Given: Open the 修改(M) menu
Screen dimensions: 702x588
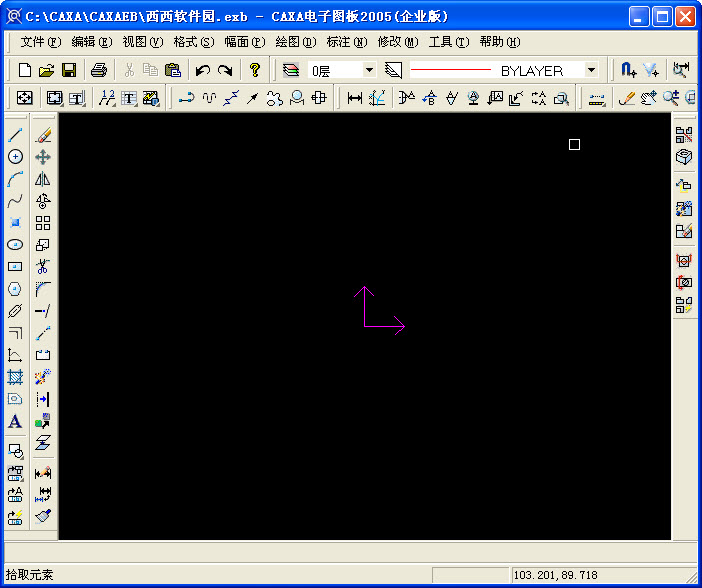Looking at the screenshot, I should point(398,42).
